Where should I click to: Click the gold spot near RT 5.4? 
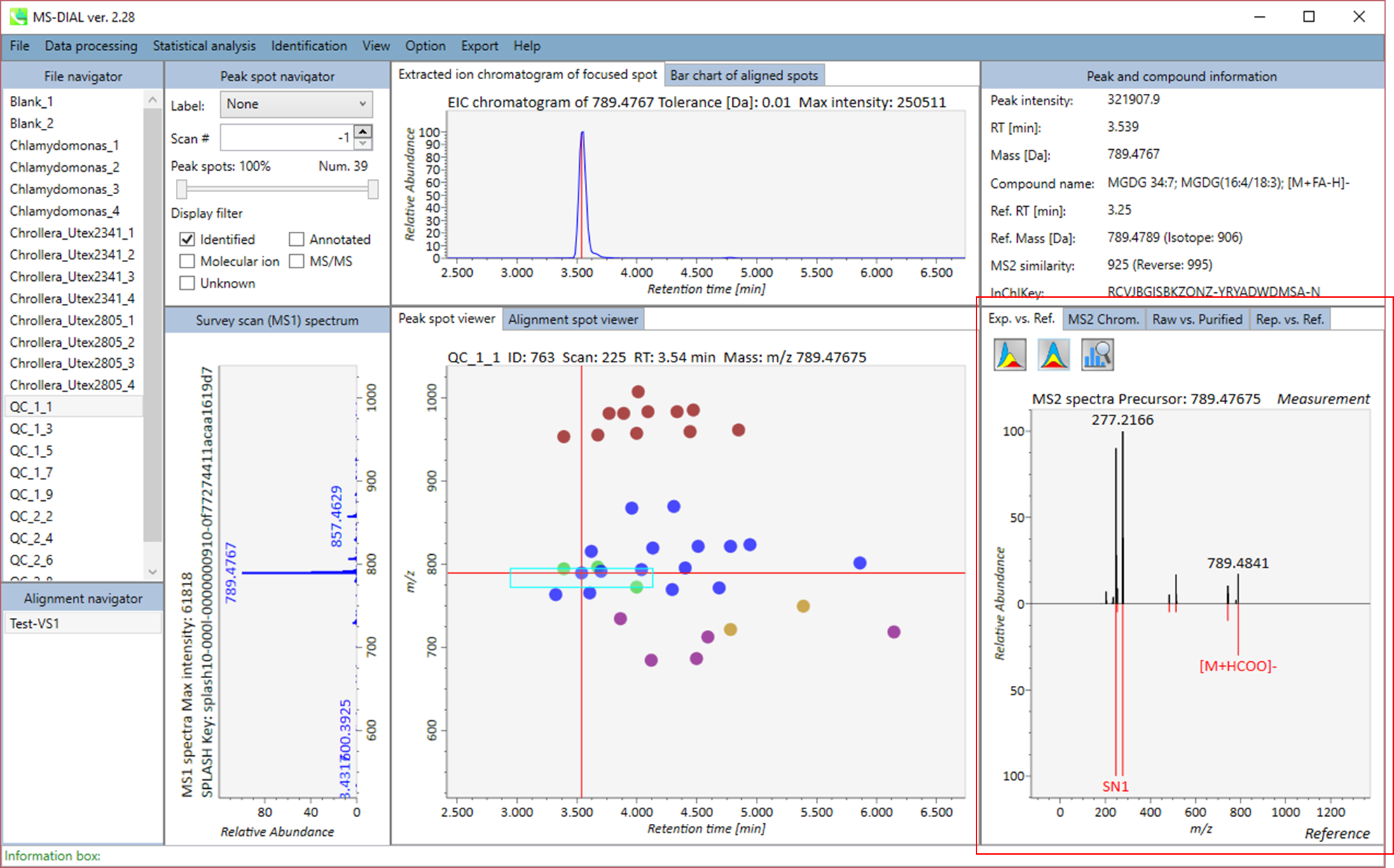click(x=803, y=606)
